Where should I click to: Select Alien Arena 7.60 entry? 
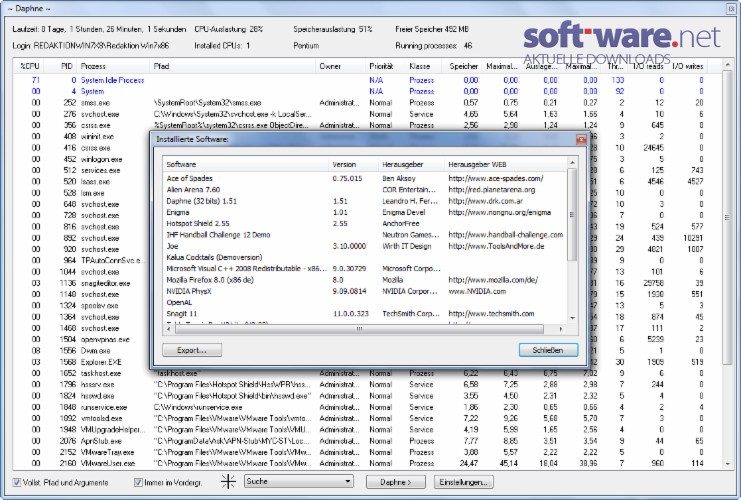(x=364, y=190)
